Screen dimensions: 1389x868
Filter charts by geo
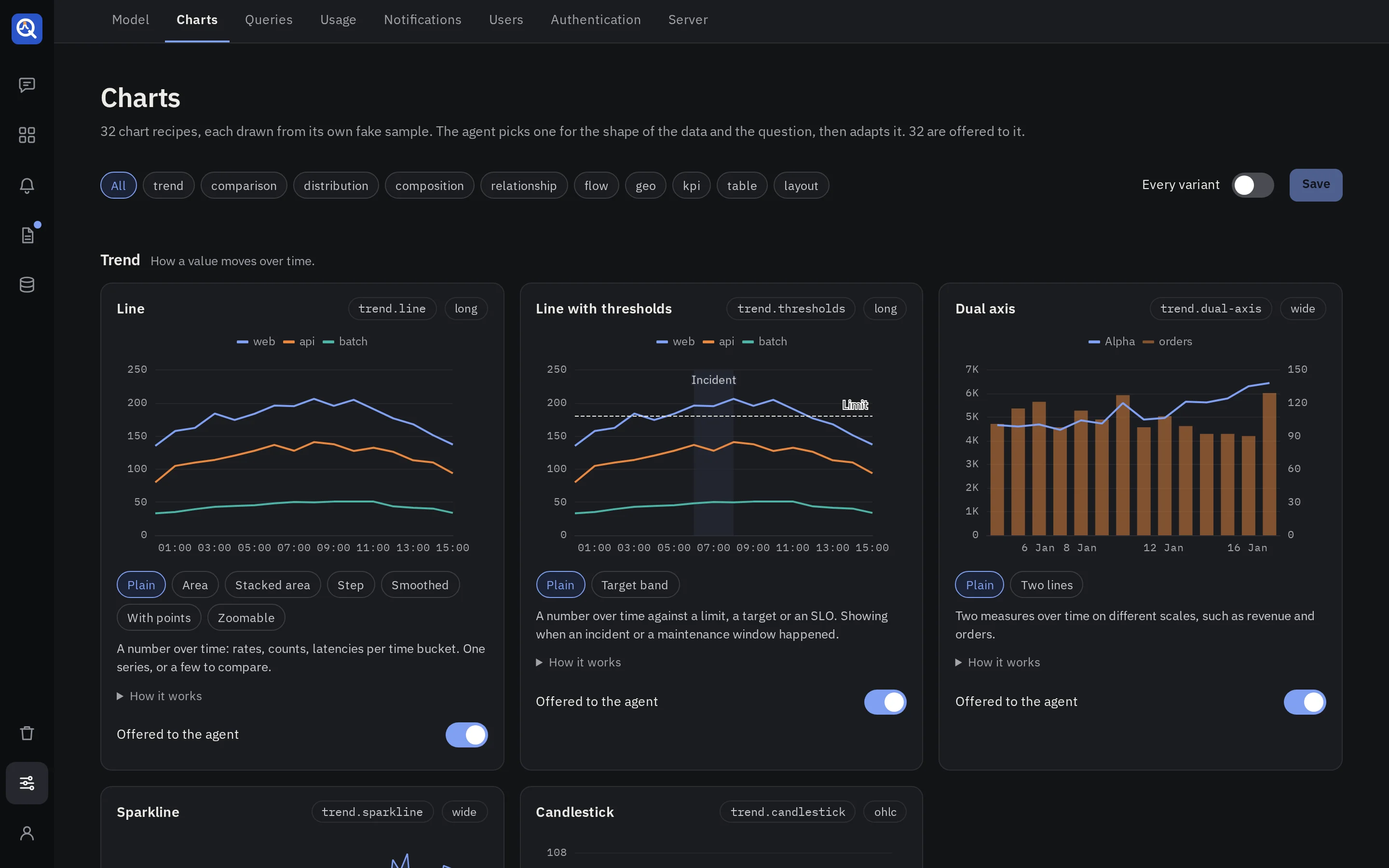click(645, 186)
